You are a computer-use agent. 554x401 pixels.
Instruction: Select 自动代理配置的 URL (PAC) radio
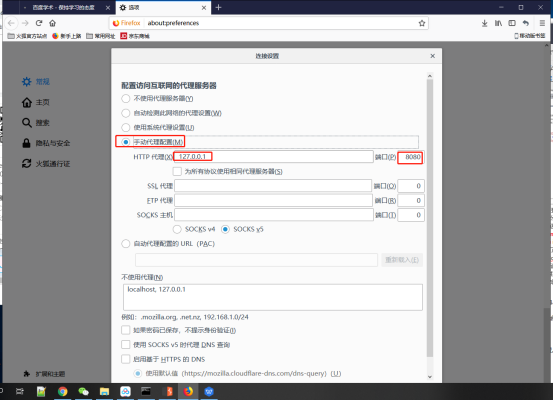point(126,244)
